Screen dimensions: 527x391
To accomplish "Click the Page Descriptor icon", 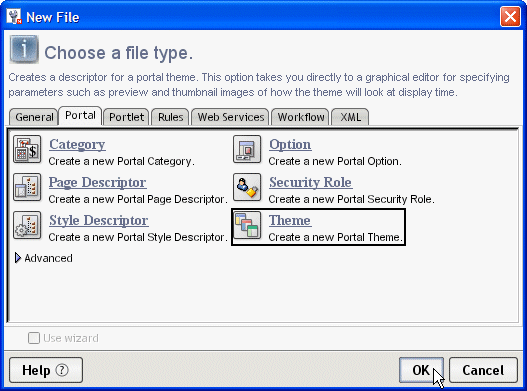I will (x=27, y=187).
